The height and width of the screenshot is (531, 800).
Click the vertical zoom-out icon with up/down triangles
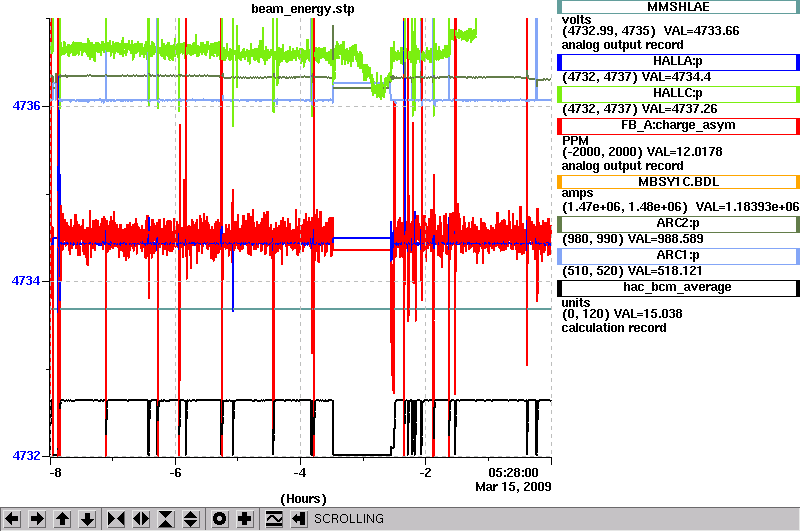pyautogui.click(x=191, y=519)
